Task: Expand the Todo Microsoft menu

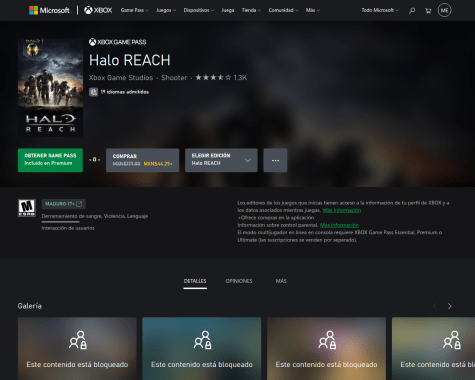Action: (380, 10)
